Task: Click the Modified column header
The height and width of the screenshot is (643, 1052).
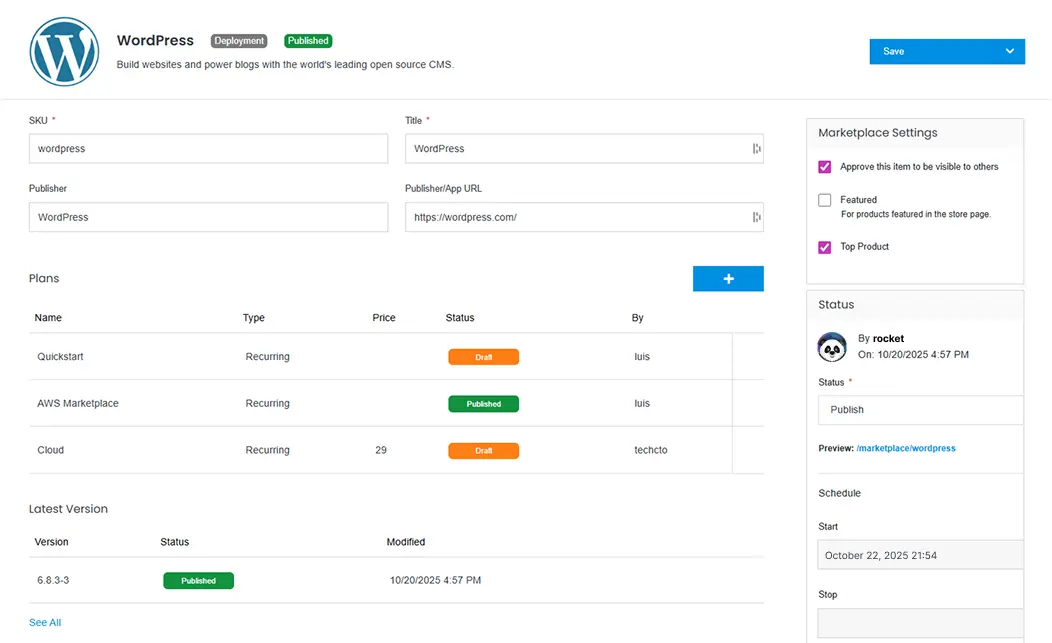Action: [x=406, y=542]
